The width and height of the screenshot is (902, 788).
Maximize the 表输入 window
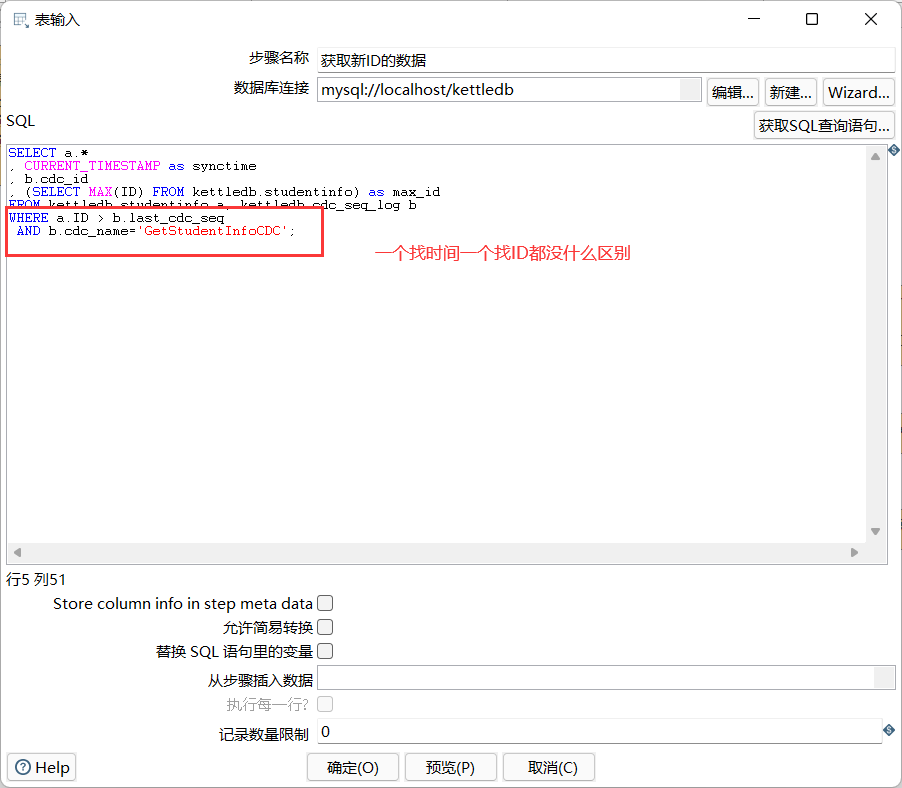click(x=812, y=19)
